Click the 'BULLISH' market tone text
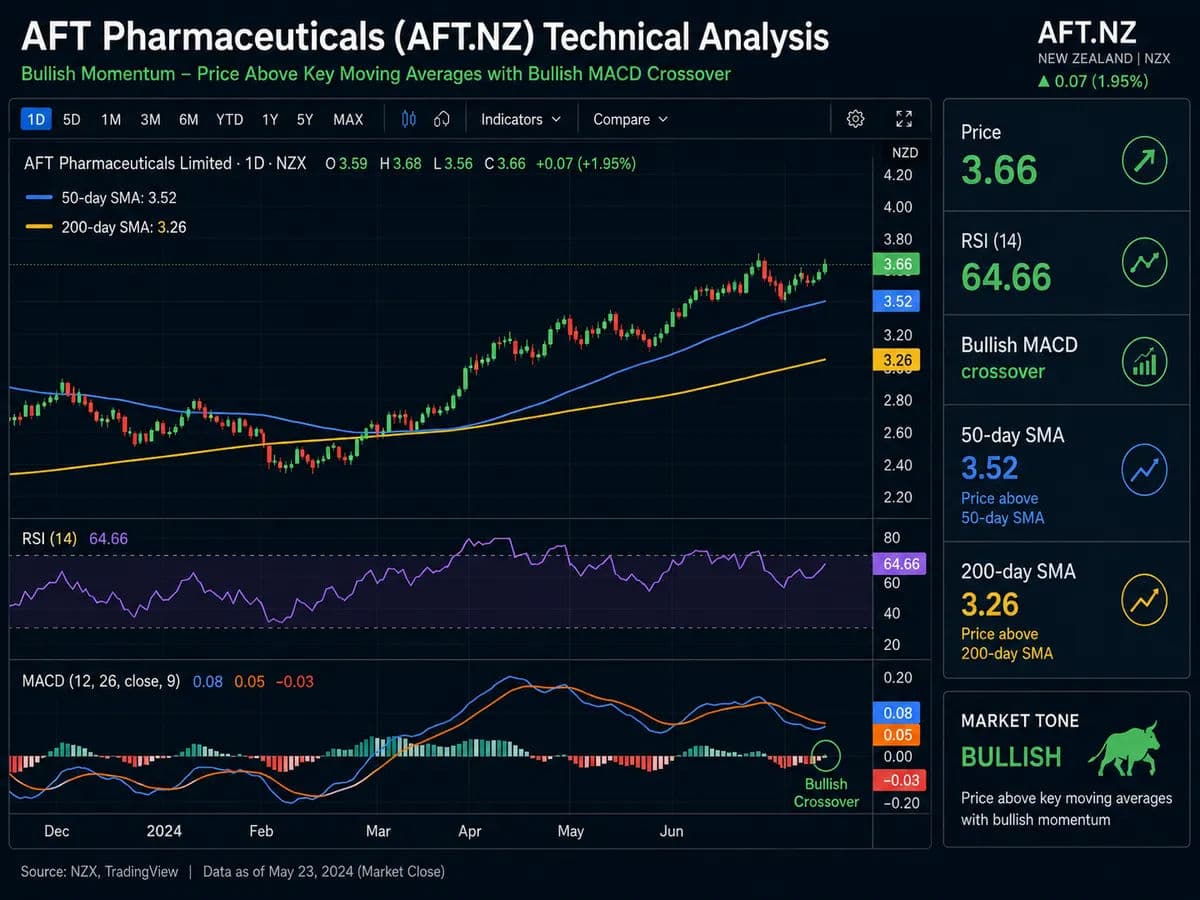The width and height of the screenshot is (1200, 900). 1011,757
